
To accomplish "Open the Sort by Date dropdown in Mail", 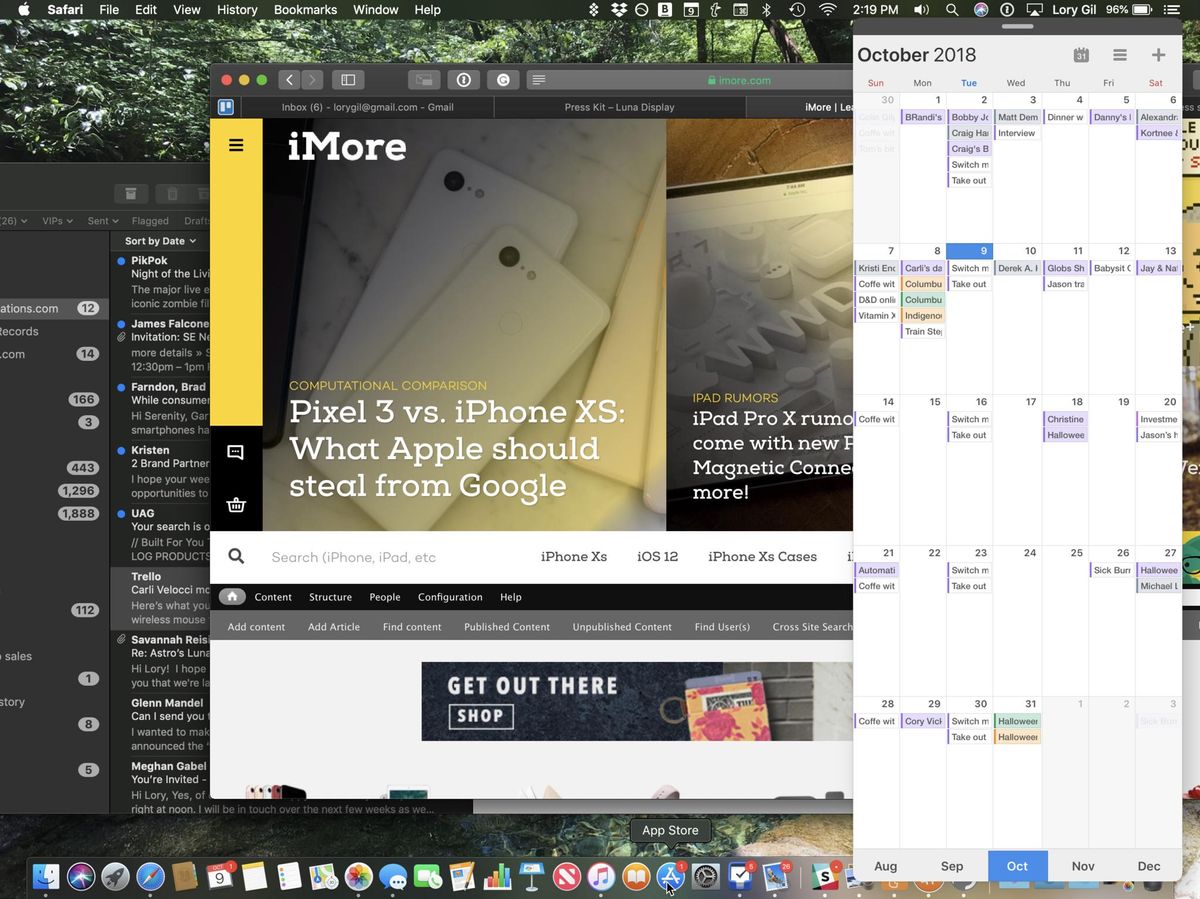I will tap(158, 240).
